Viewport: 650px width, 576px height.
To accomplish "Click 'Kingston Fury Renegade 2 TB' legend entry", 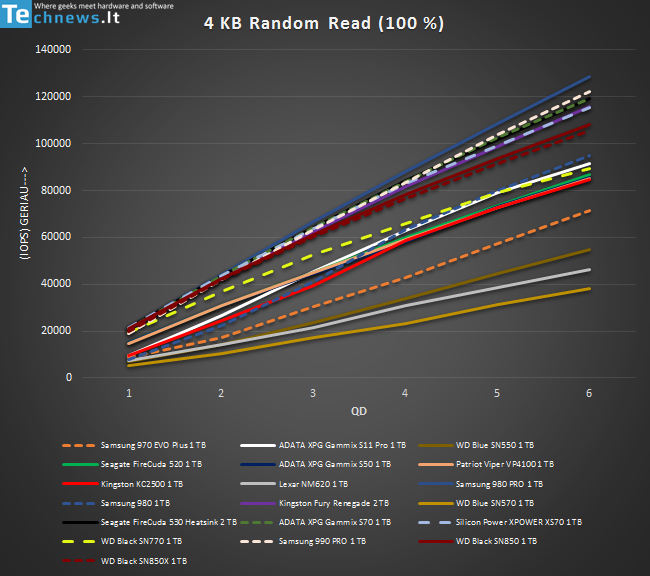I will click(x=315, y=503).
